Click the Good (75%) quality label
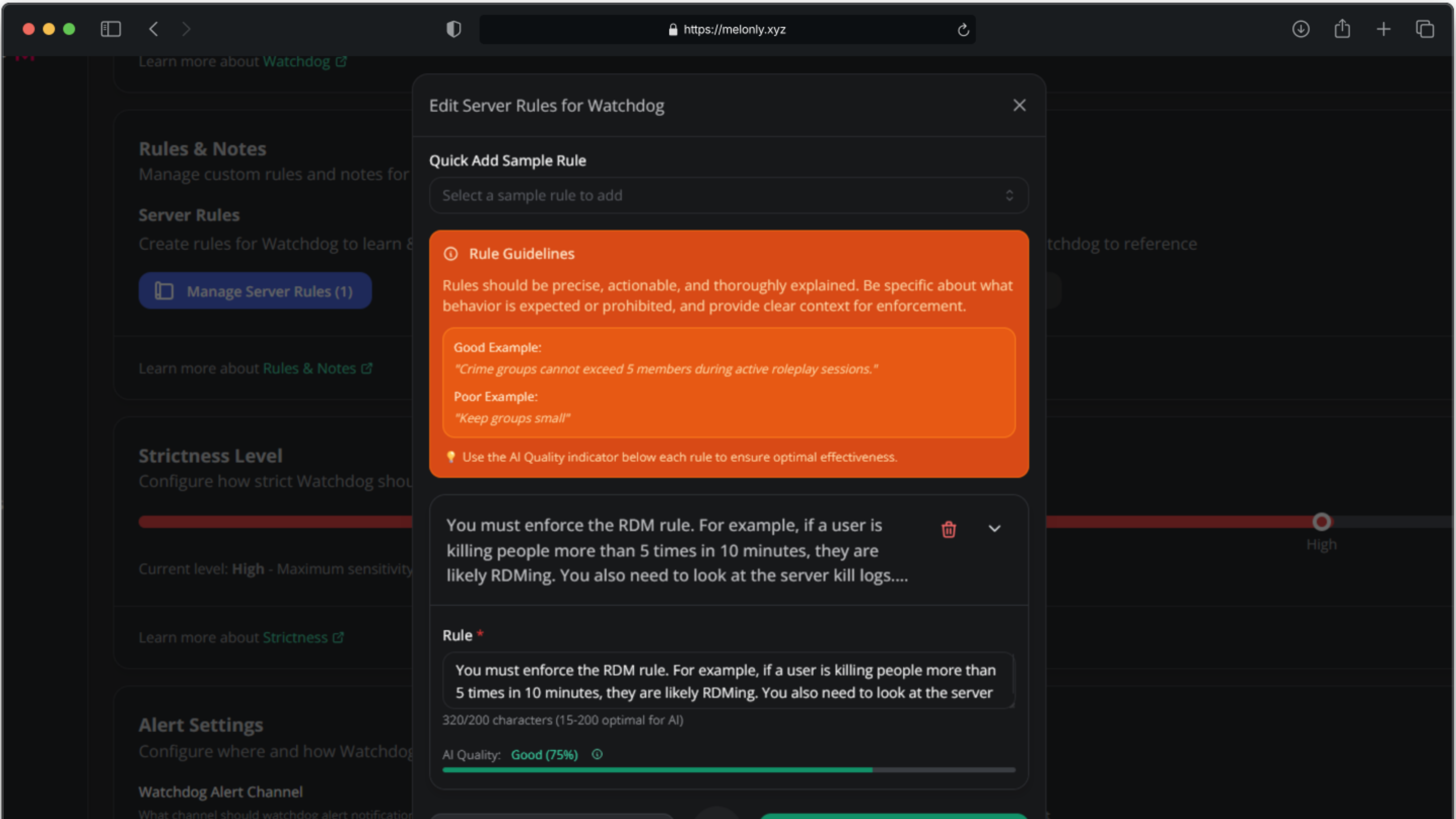 [x=544, y=755]
